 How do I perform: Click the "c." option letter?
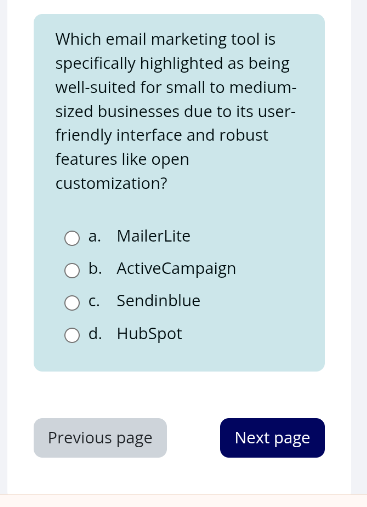[94, 301]
